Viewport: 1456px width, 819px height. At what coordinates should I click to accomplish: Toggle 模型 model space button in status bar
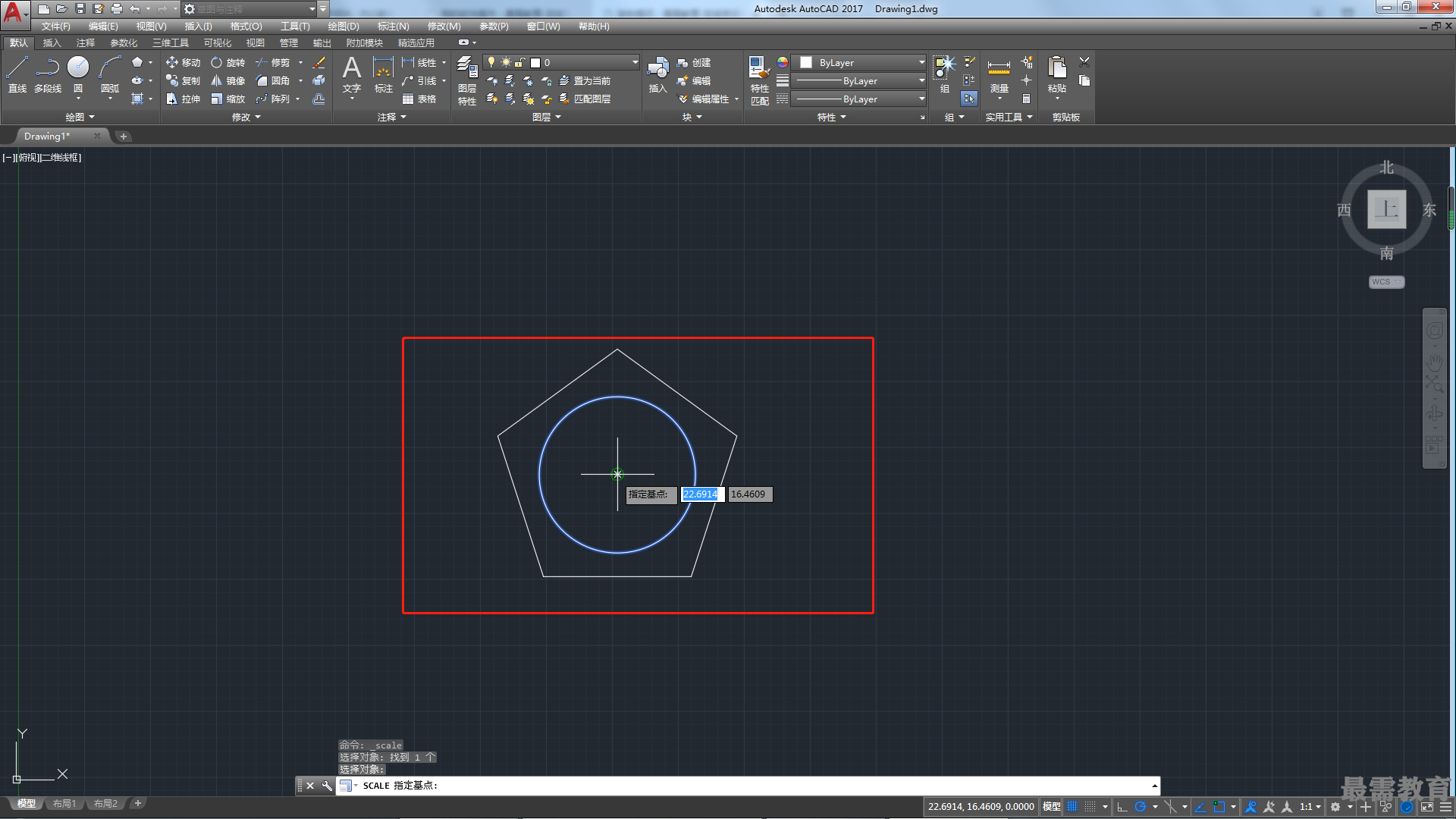pos(1051,807)
